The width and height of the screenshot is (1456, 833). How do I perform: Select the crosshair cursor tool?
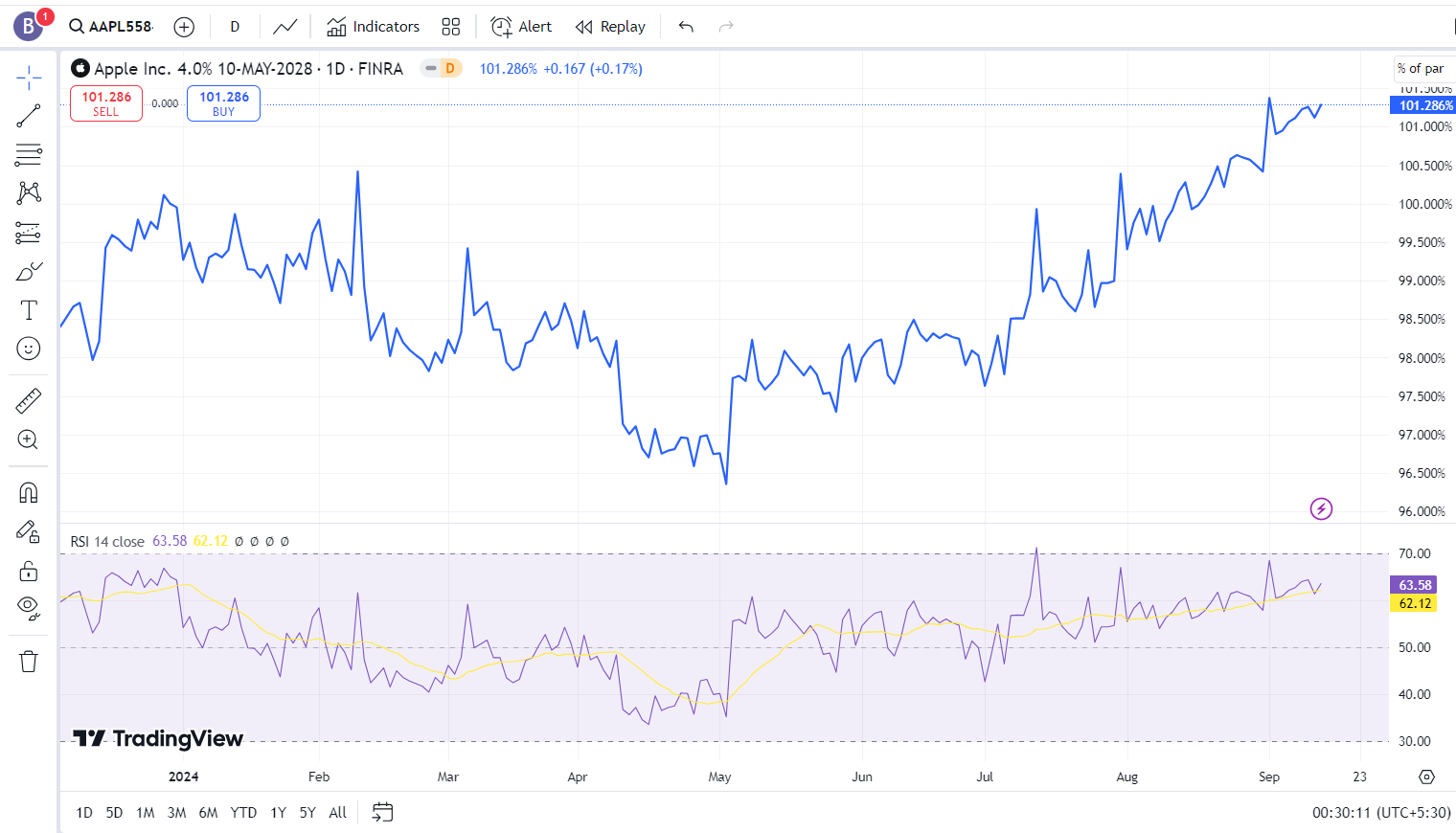click(x=29, y=78)
